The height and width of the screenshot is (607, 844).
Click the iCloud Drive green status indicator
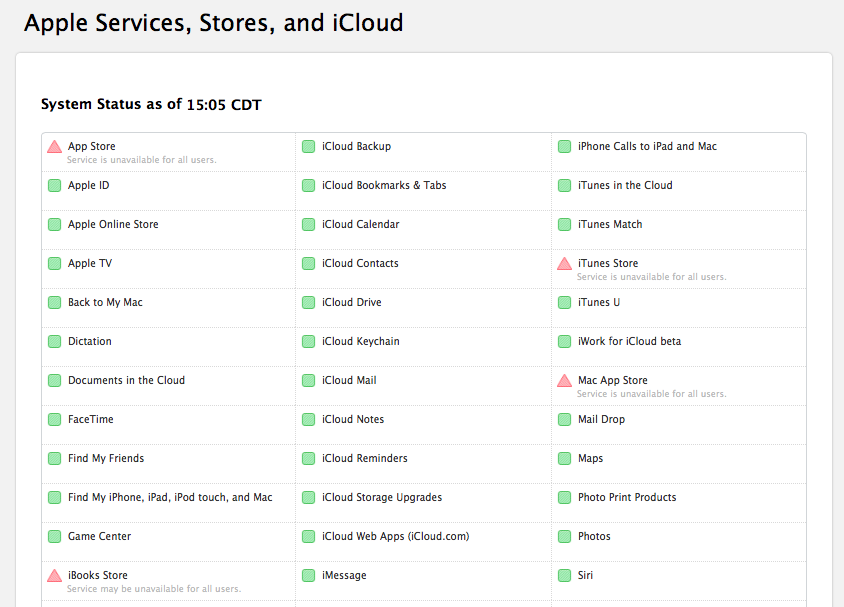coord(309,302)
